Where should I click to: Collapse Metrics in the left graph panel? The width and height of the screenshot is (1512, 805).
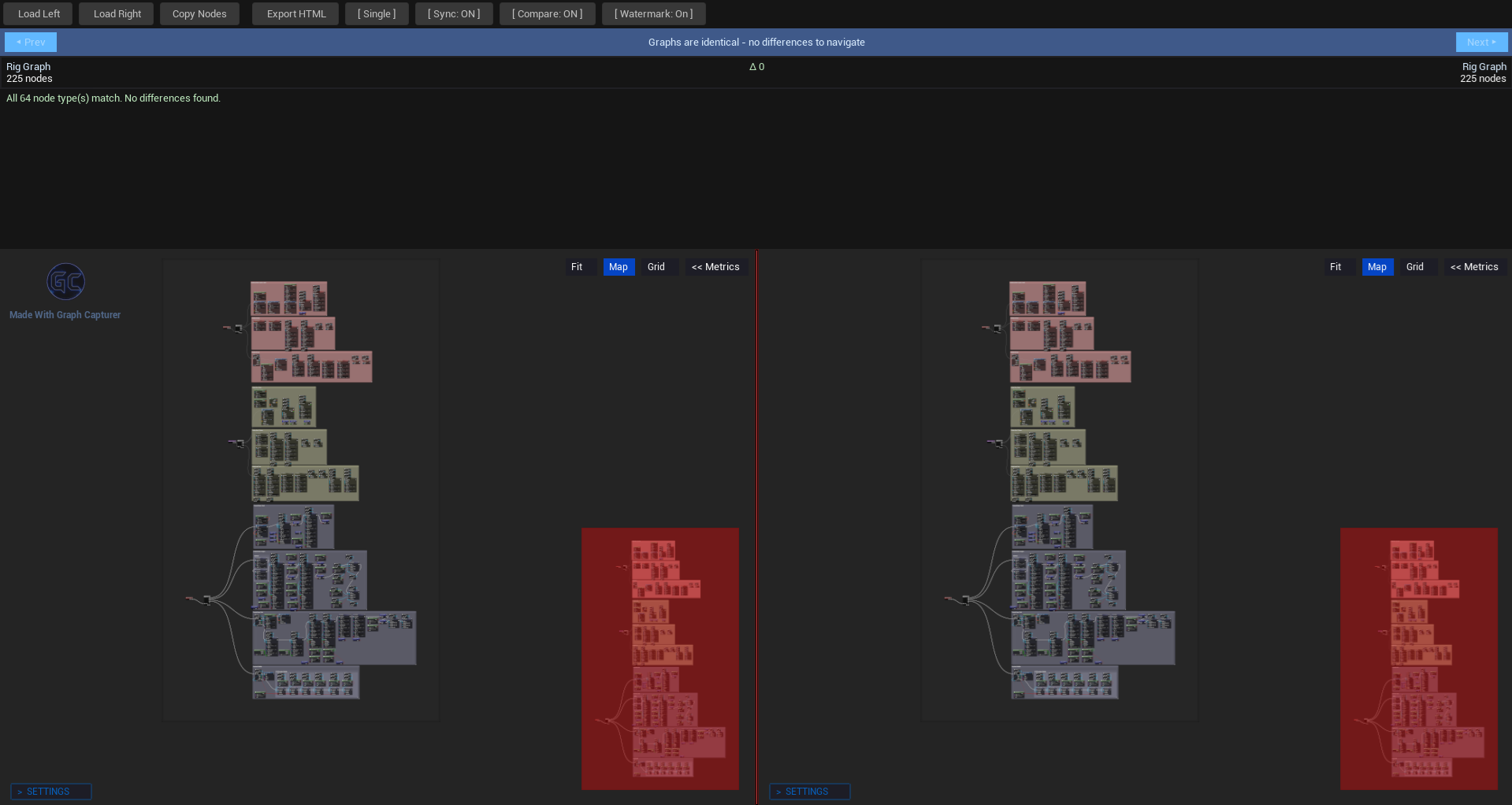click(x=715, y=267)
